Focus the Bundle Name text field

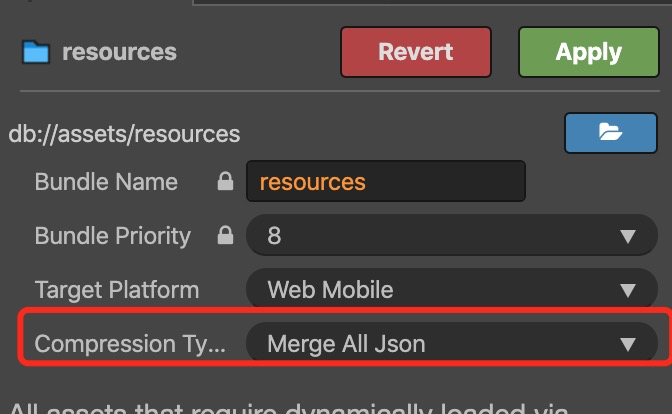pyautogui.click(x=385, y=182)
